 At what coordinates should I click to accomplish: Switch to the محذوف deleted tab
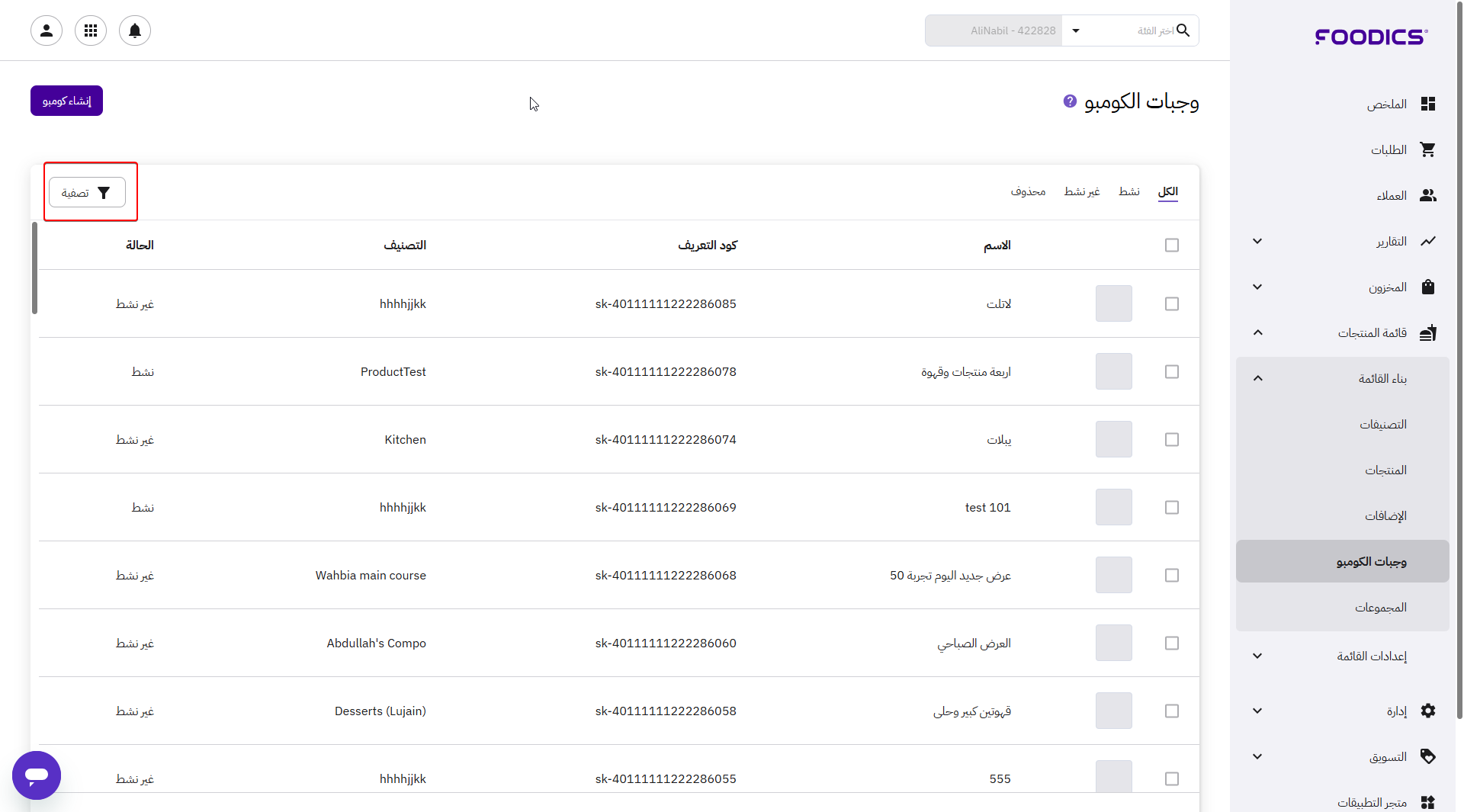1028,191
